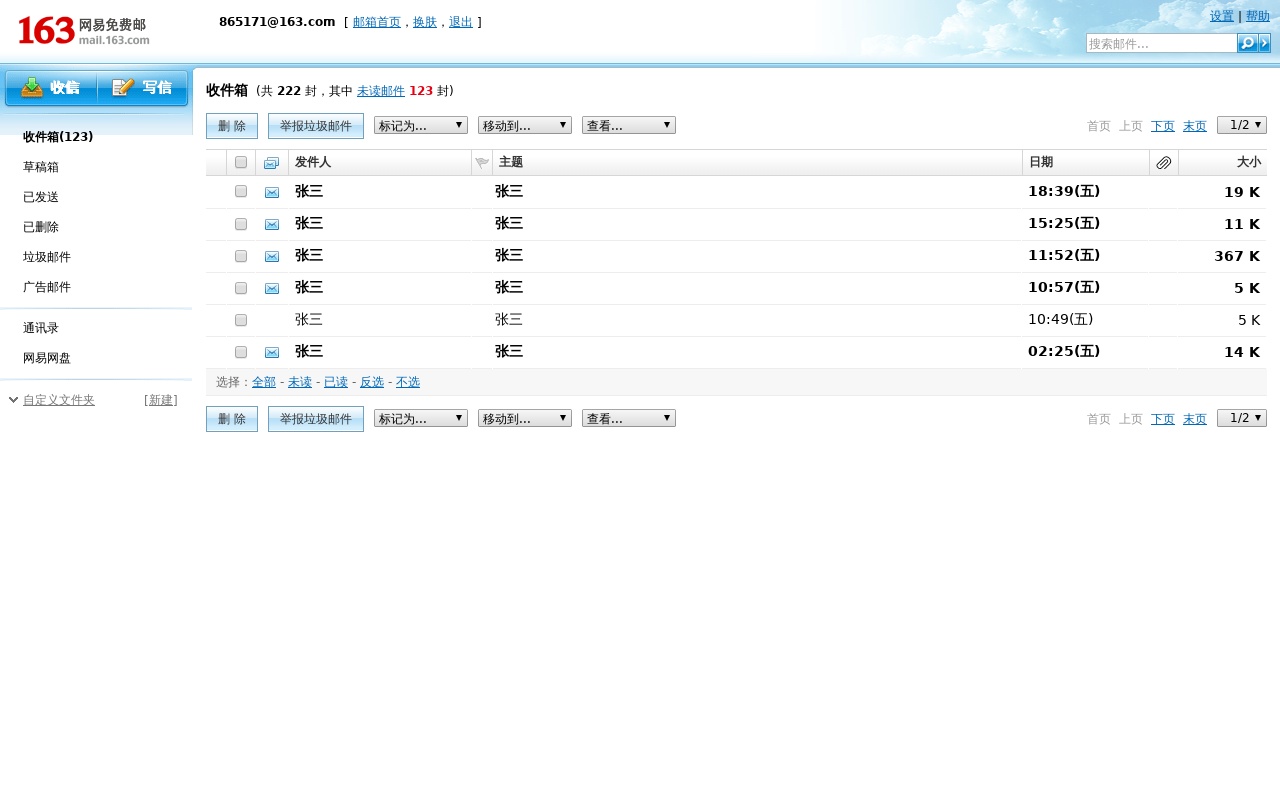Open the top 1/2 page selector
This screenshot has width=1280, height=800.
(1242, 125)
